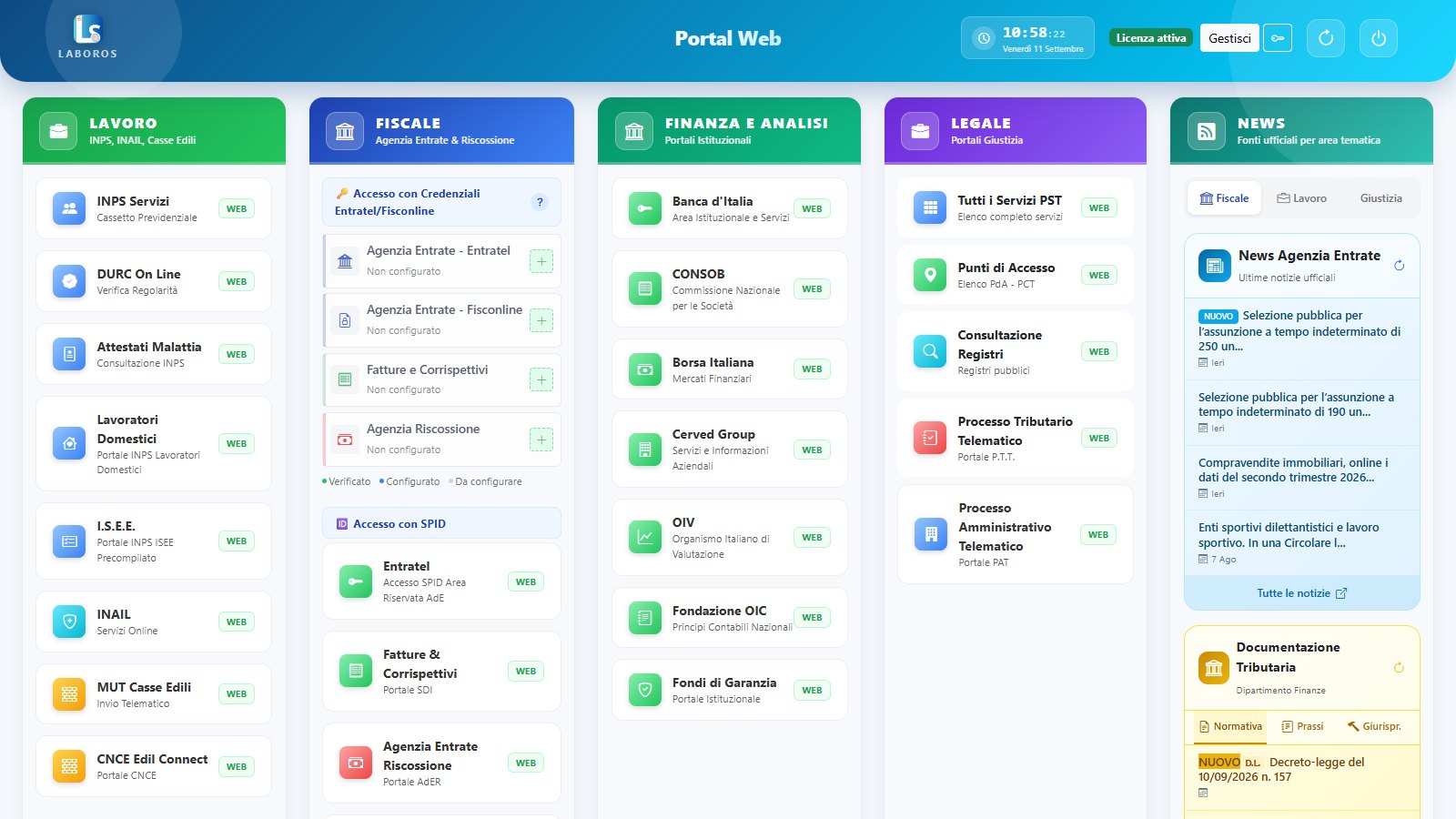Add configuration for Agenzia Entrate - Entratel
1456x819 pixels.
(x=541, y=262)
